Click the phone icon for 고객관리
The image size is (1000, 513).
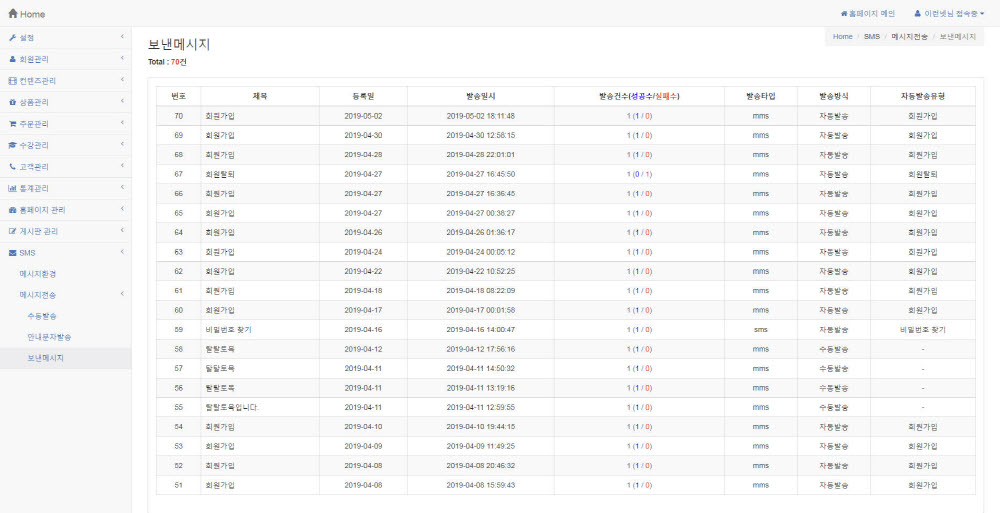(12, 167)
